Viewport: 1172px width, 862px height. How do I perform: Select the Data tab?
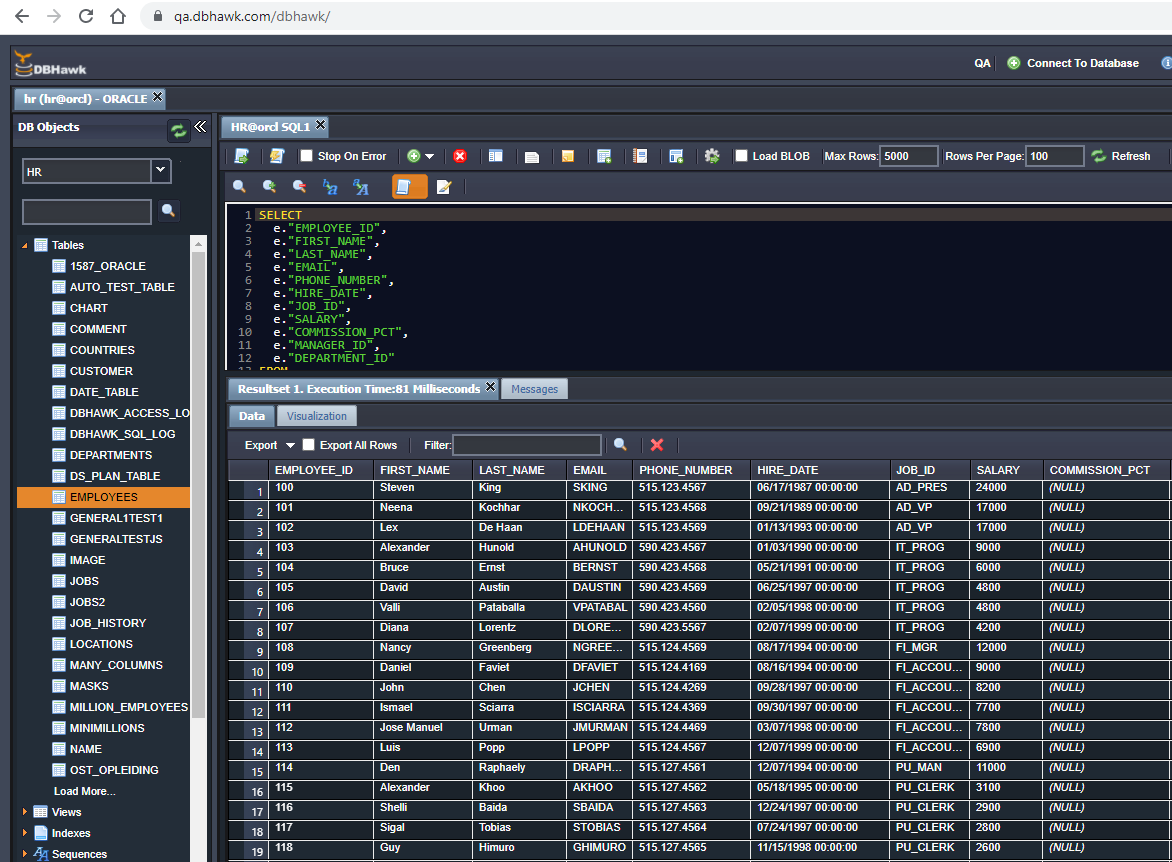[x=252, y=416]
